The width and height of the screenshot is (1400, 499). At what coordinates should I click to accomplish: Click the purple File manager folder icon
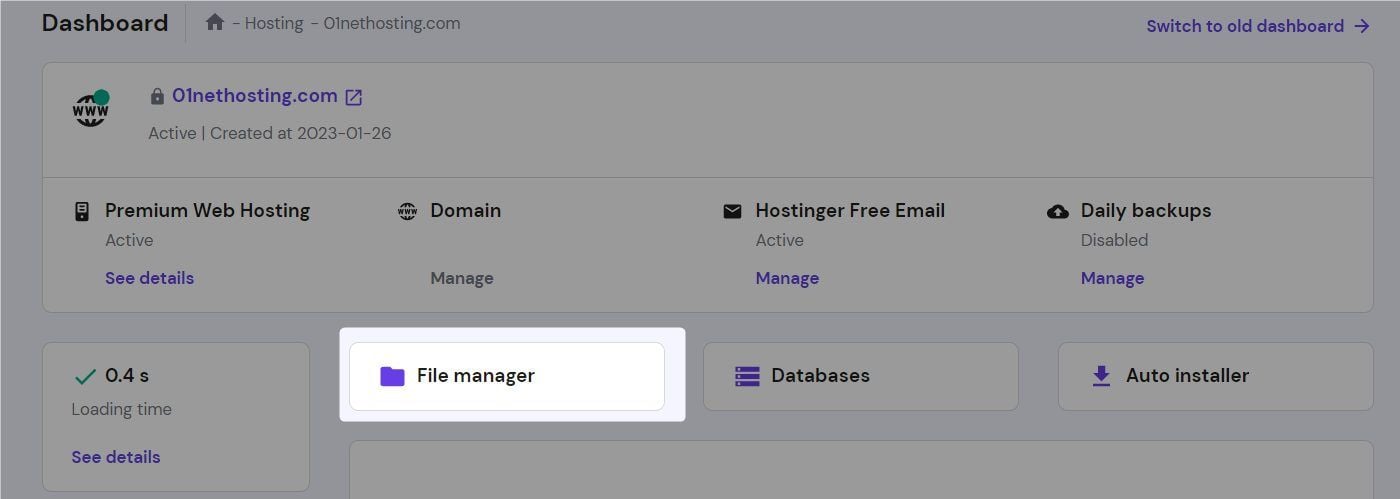392,376
